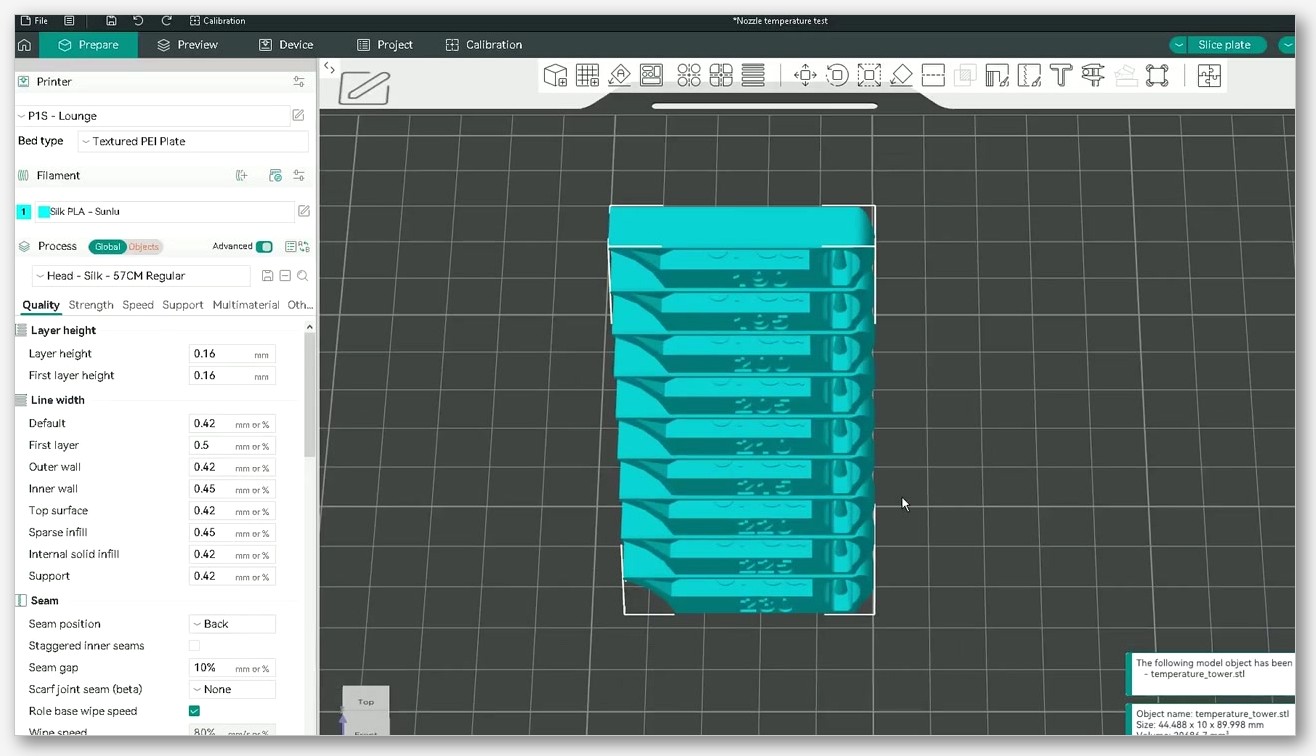
Task: Select the Move tool
Action: coord(805,75)
